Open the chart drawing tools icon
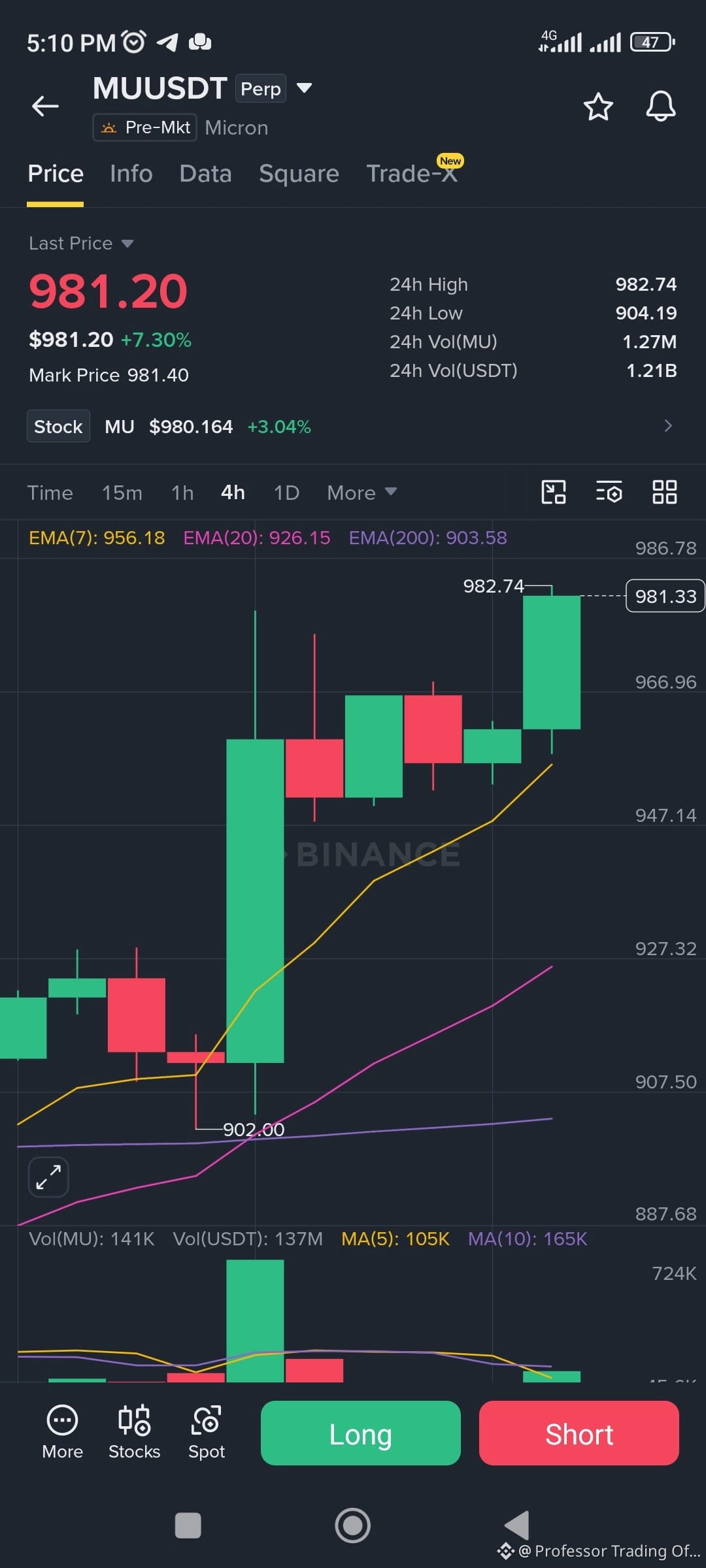 pos(554,492)
